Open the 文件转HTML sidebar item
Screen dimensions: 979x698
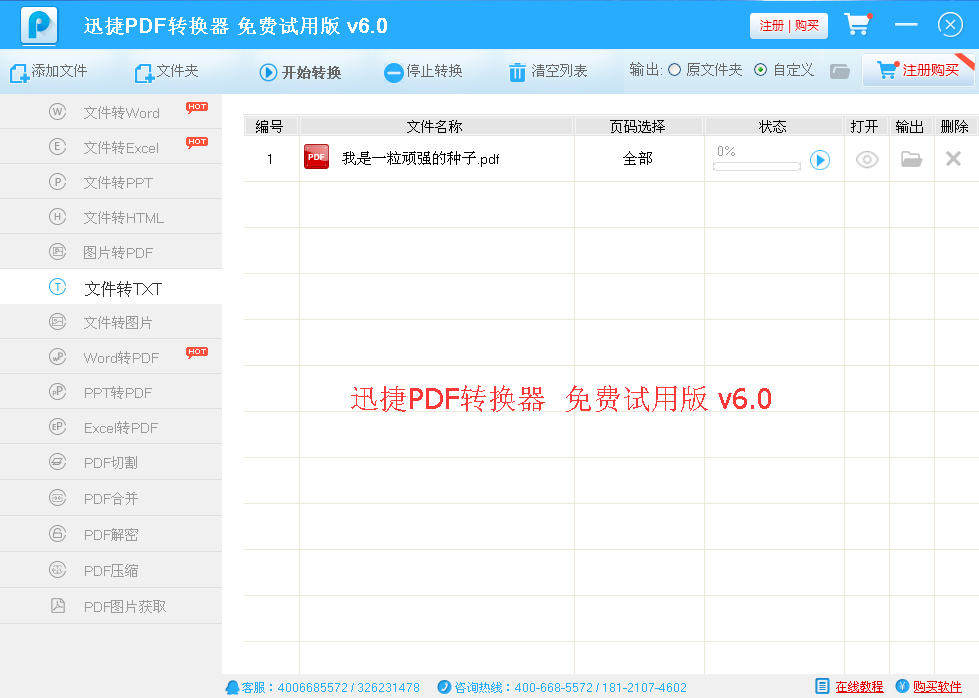[x=111, y=217]
